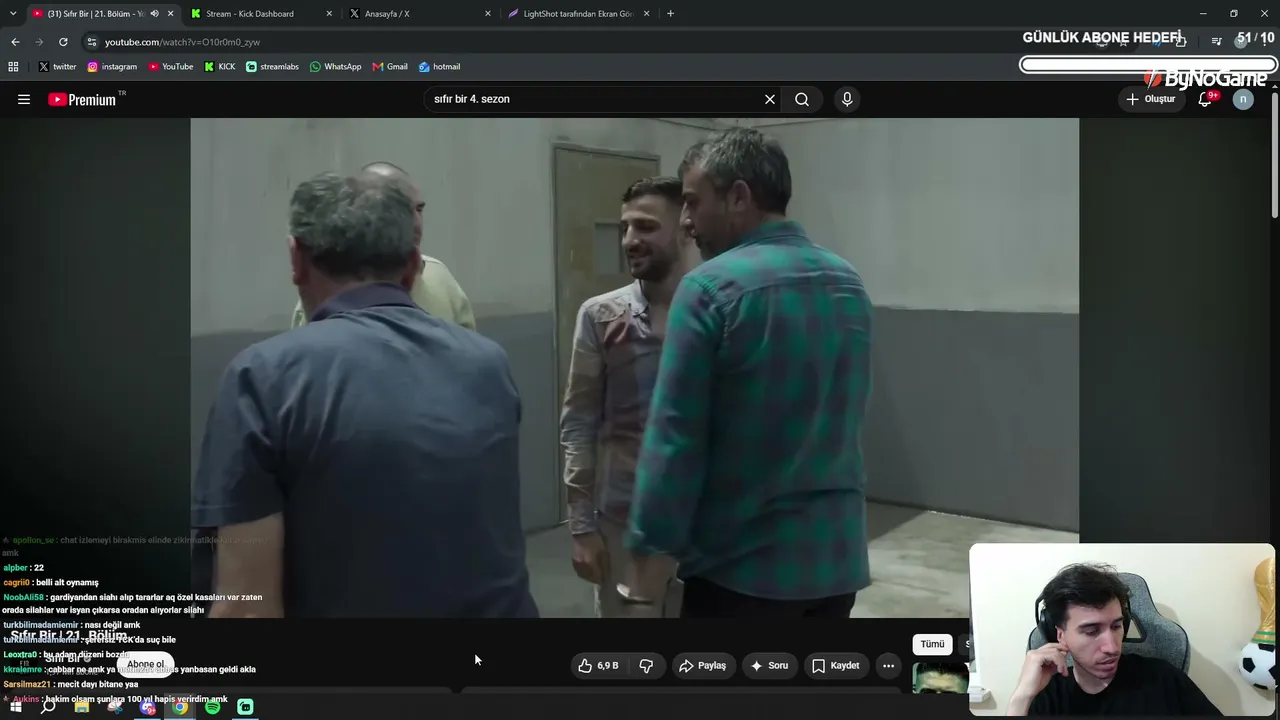Close the Sıfır Bir YouTube tab
Viewport: 1280px width, 720px height.
pyautogui.click(x=171, y=14)
